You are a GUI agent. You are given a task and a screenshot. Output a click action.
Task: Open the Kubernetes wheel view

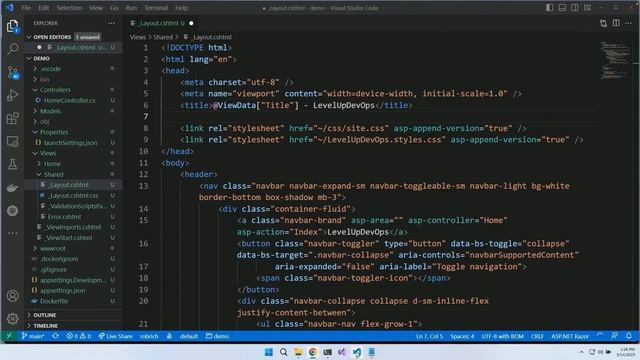click(x=13, y=211)
